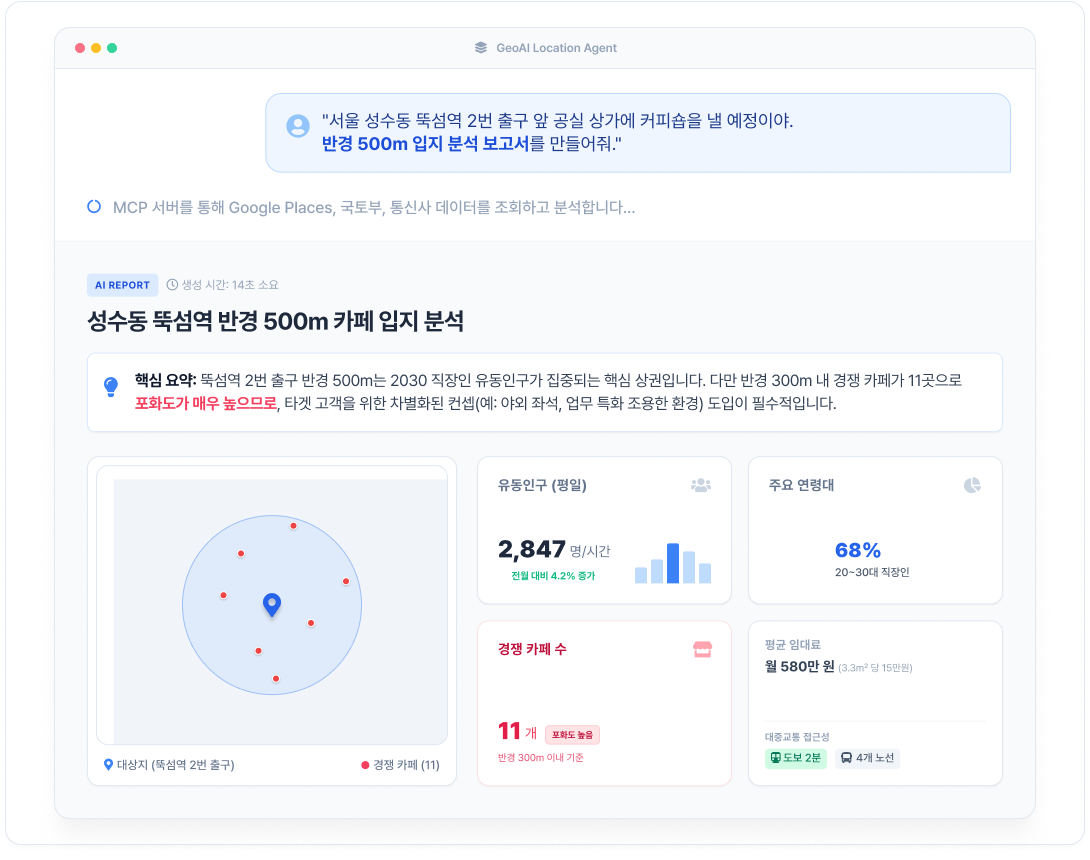1090x860 pixels.
Task: Click the 500m radius circle on the map
Action: coord(272,605)
